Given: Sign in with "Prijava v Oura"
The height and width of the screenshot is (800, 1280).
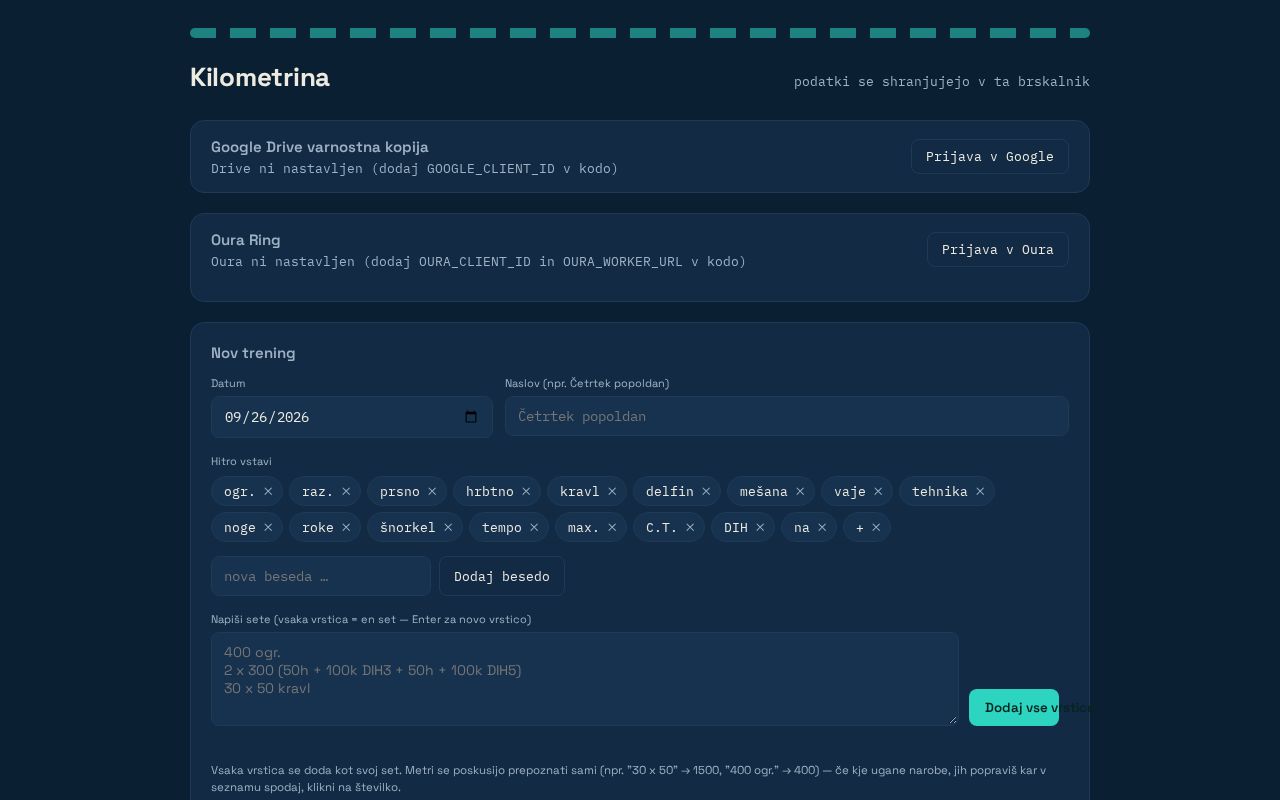Looking at the screenshot, I should click(x=998, y=250).
